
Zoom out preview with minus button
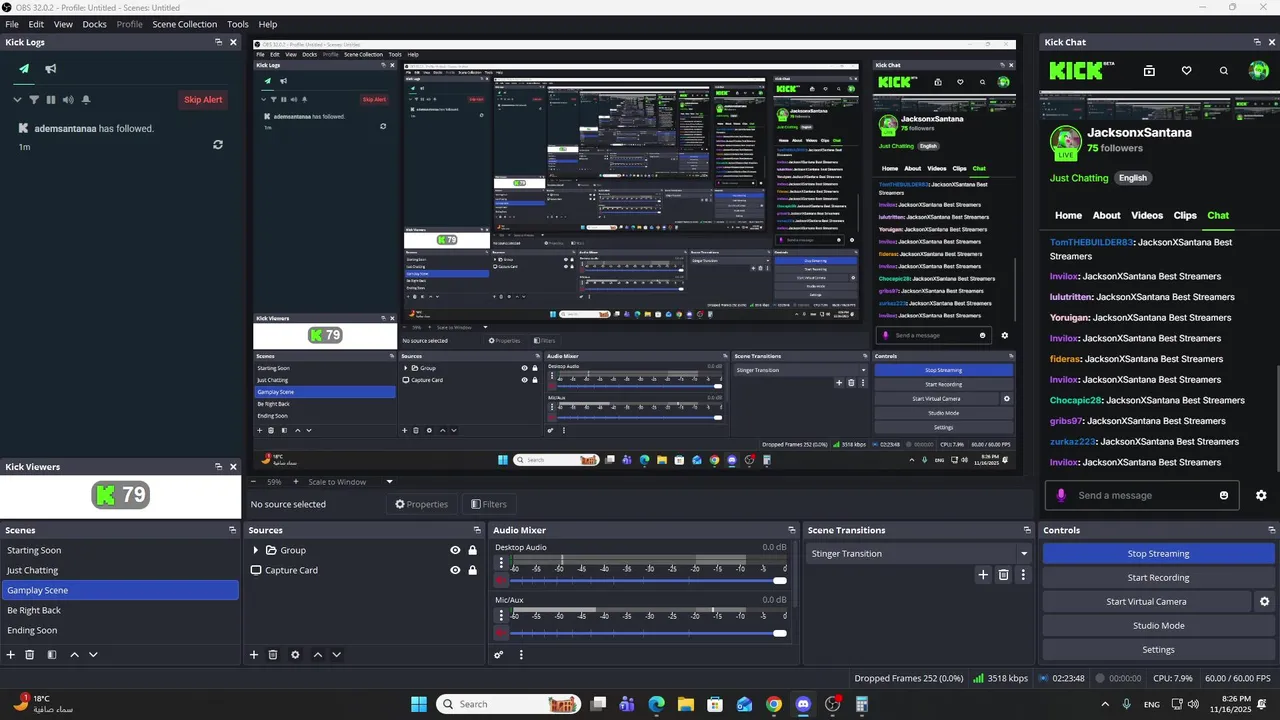coord(253,482)
